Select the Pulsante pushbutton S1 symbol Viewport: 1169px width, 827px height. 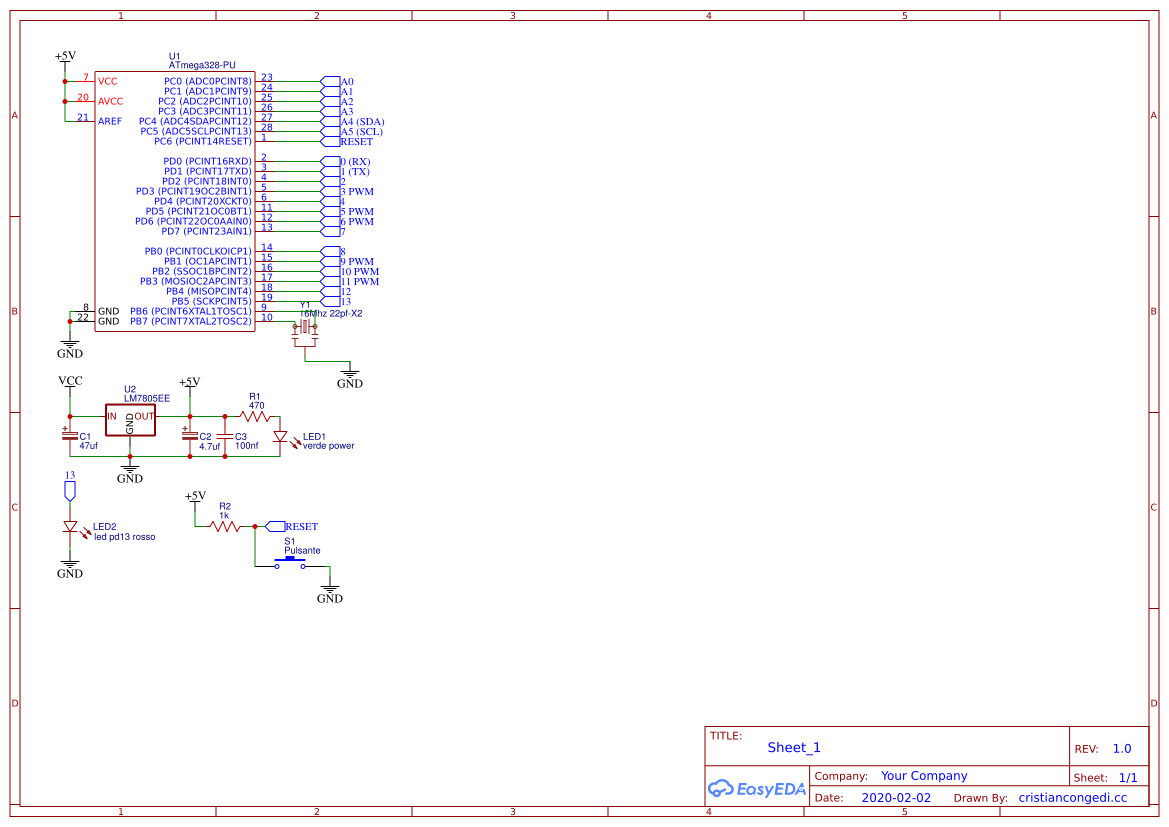click(290, 560)
